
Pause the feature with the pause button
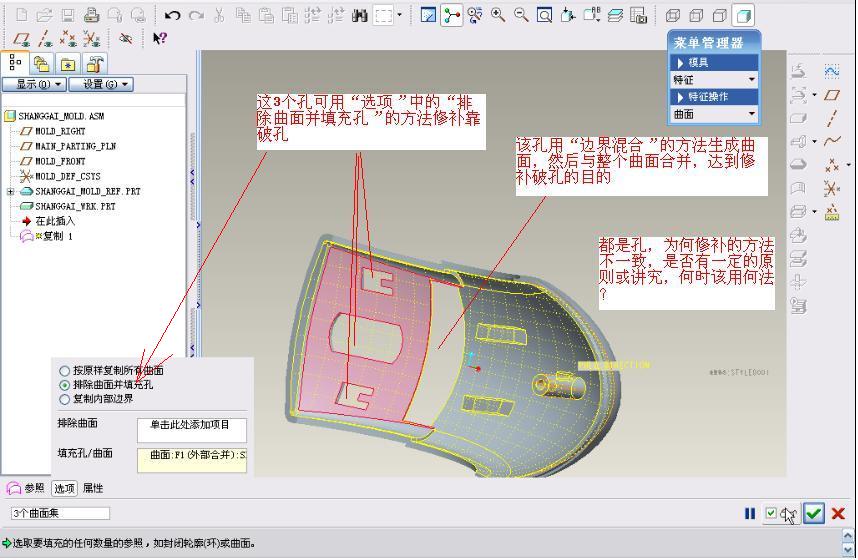pos(750,513)
